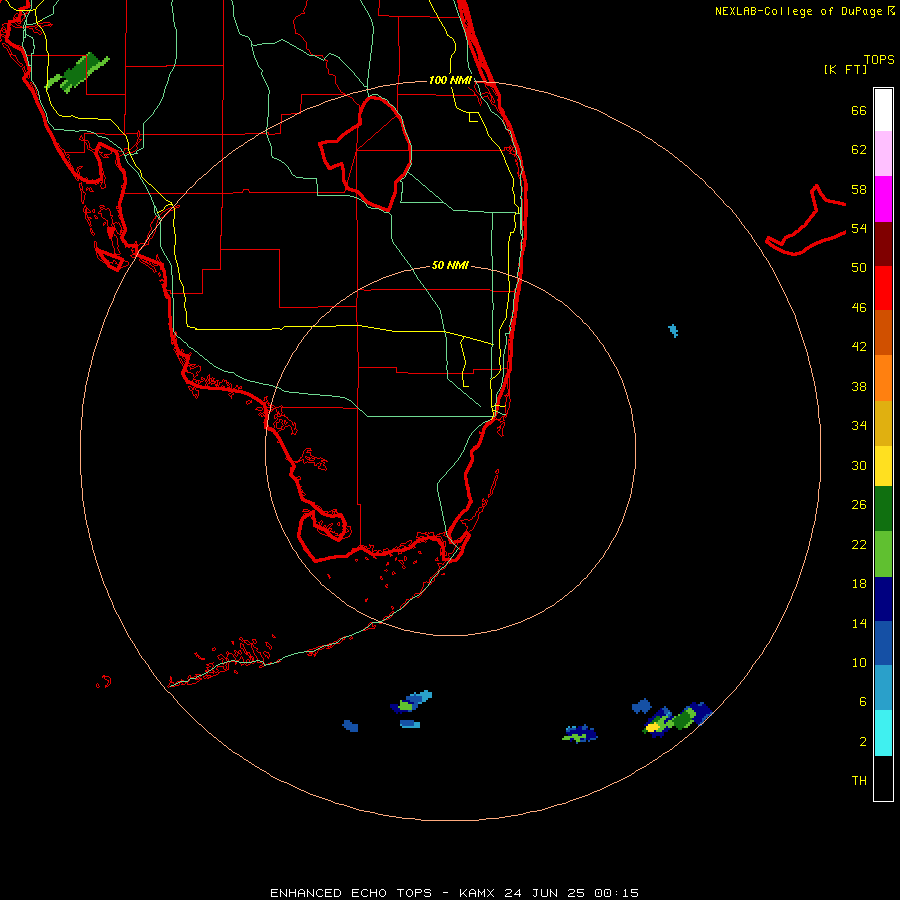Click the 'ENHANCED ECHO TOPS' product title

351,893
